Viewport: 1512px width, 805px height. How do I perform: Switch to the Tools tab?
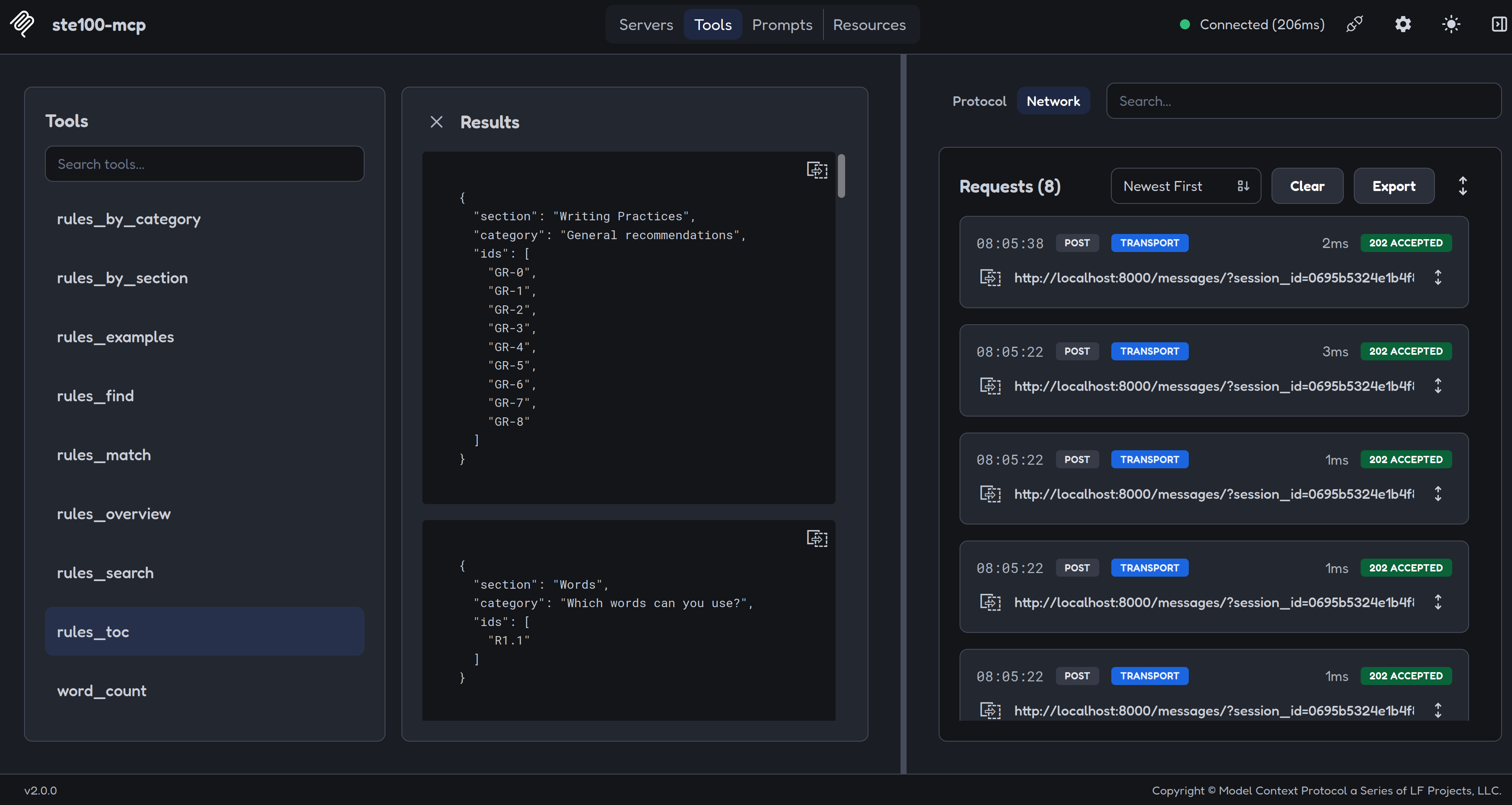click(713, 24)
